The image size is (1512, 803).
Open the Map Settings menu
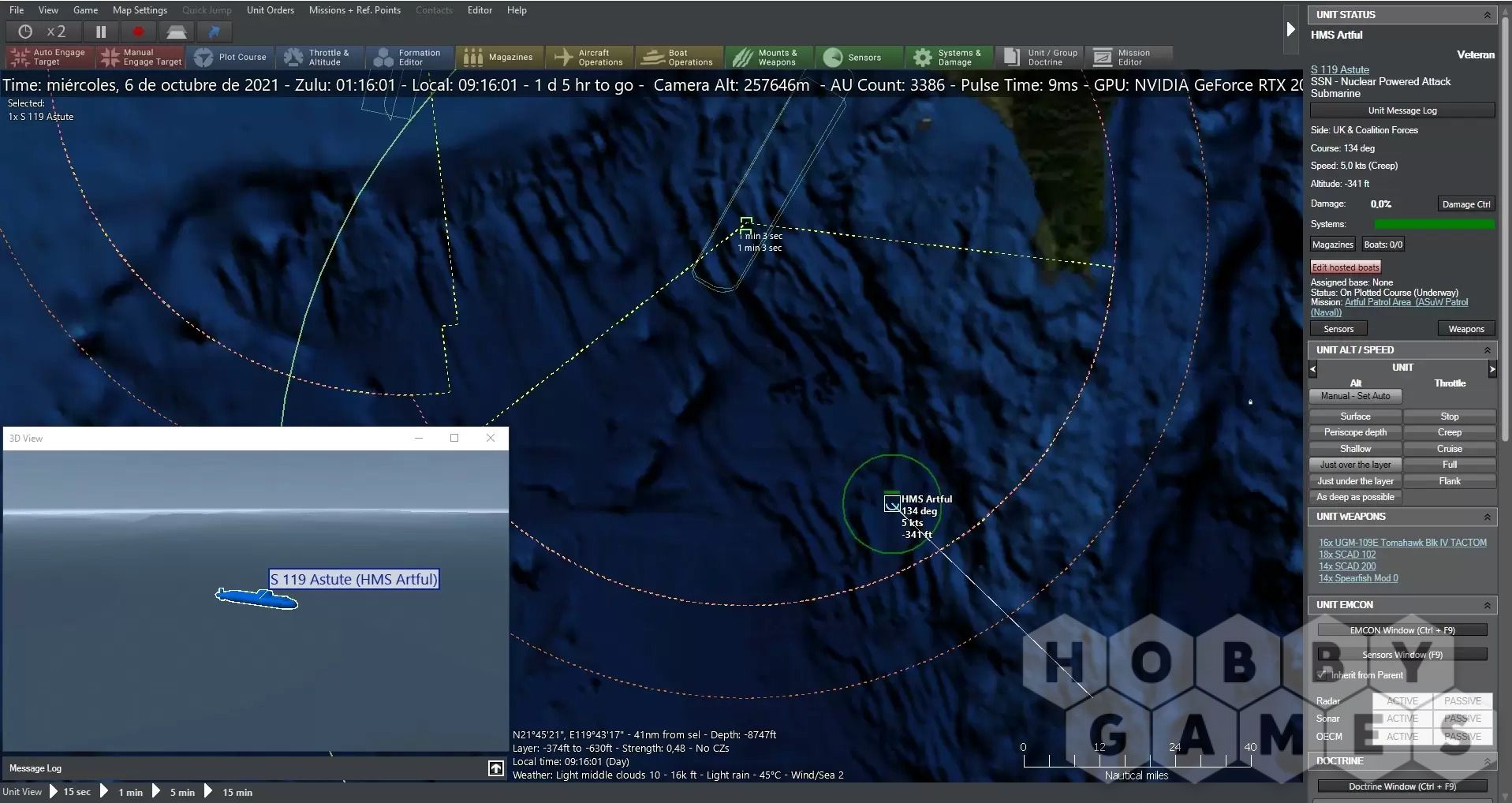click(x=140, y=10)
